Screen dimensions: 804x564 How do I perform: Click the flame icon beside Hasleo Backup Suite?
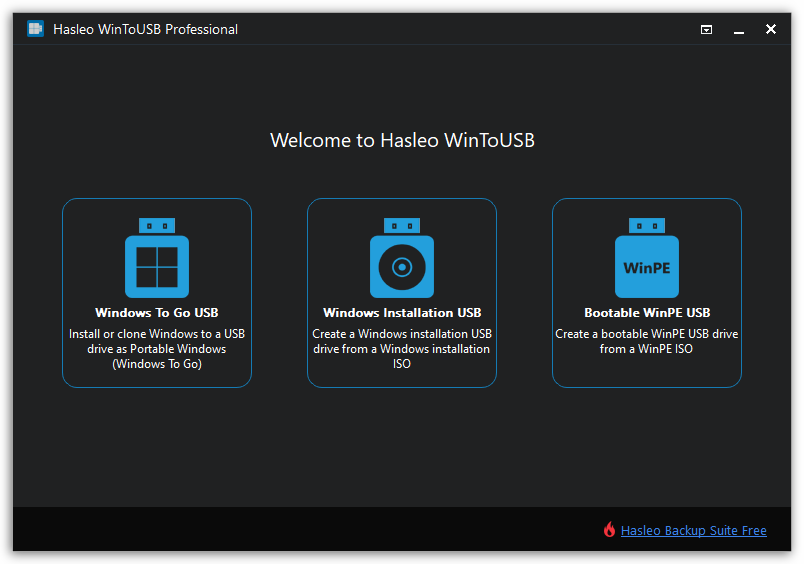pyautogui.click(x=609, y=530)
